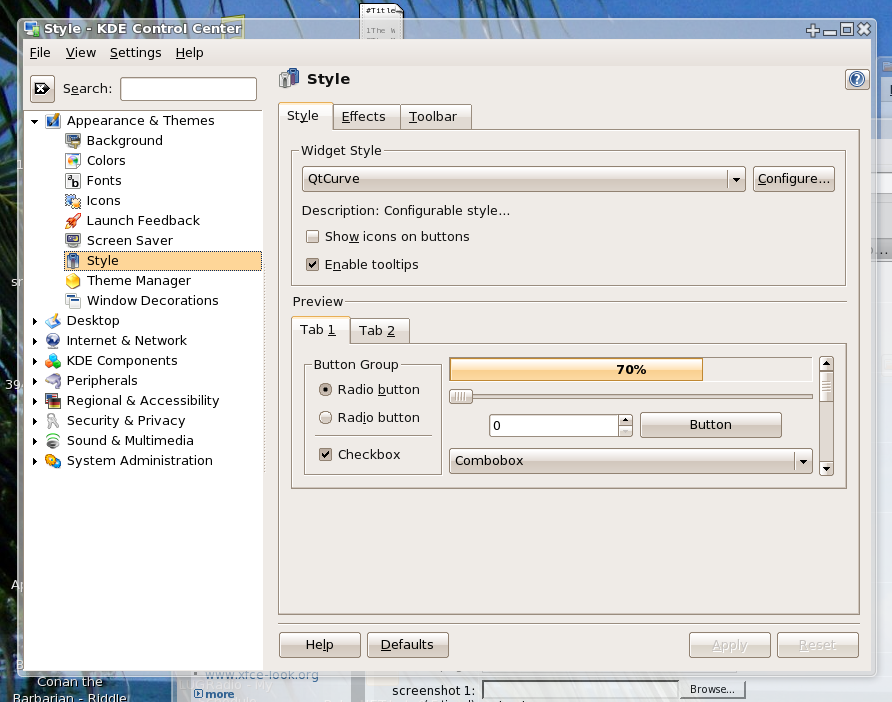Expand the Peripherals branch
This screenshot has width=892, height=702.
click(x=35, y=381)
